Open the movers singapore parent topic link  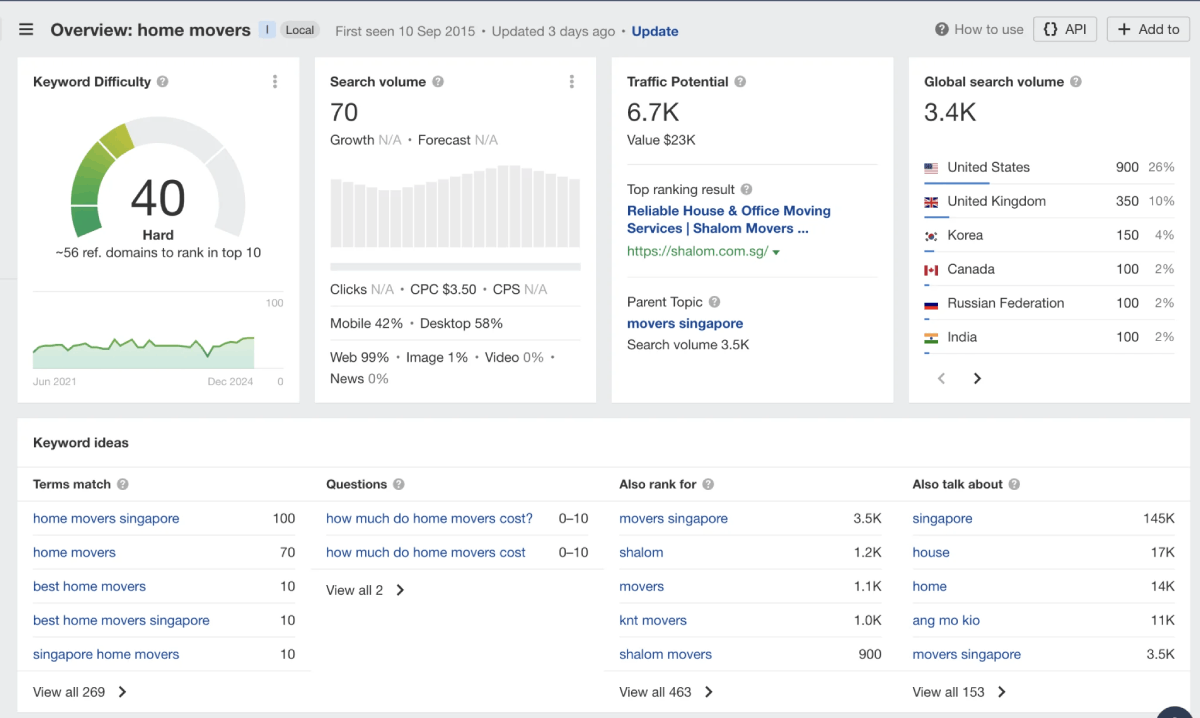coord(685,323)
